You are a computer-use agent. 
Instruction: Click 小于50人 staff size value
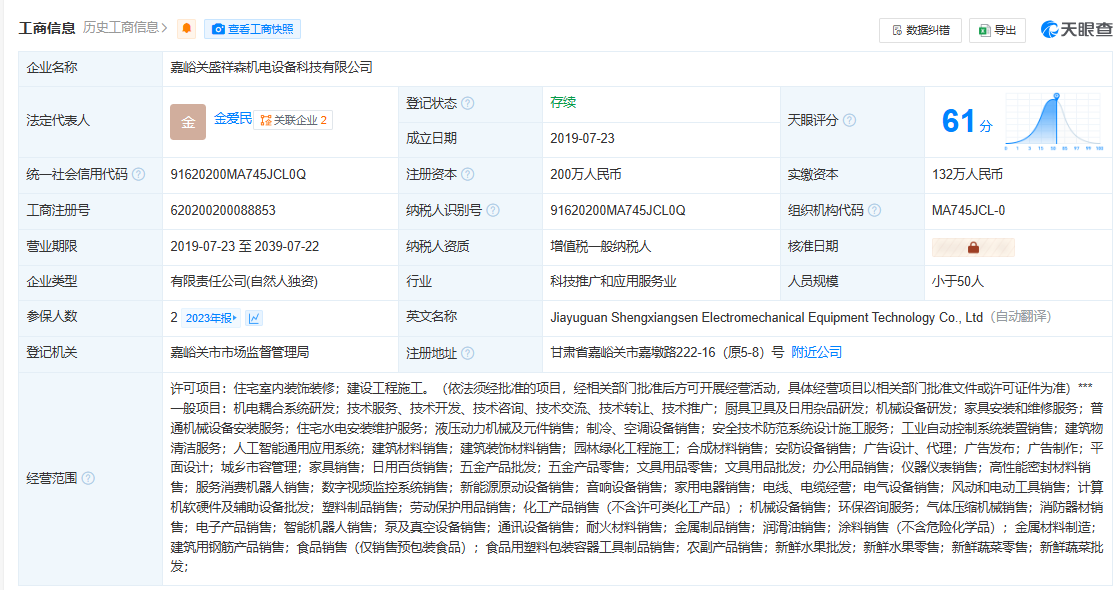tap(957, 281)
